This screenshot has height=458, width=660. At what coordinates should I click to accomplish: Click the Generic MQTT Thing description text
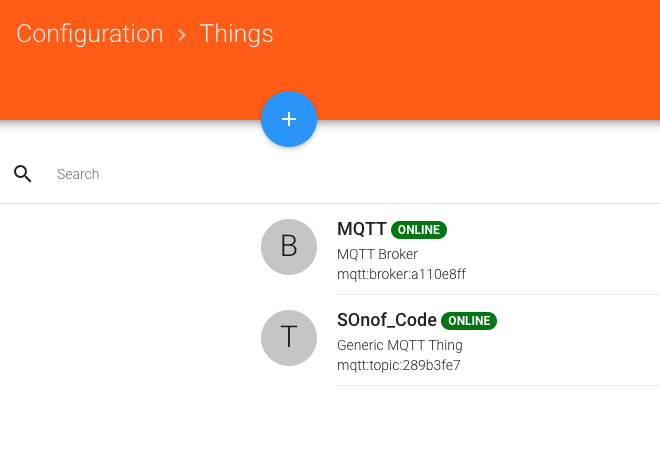(400, 345)
